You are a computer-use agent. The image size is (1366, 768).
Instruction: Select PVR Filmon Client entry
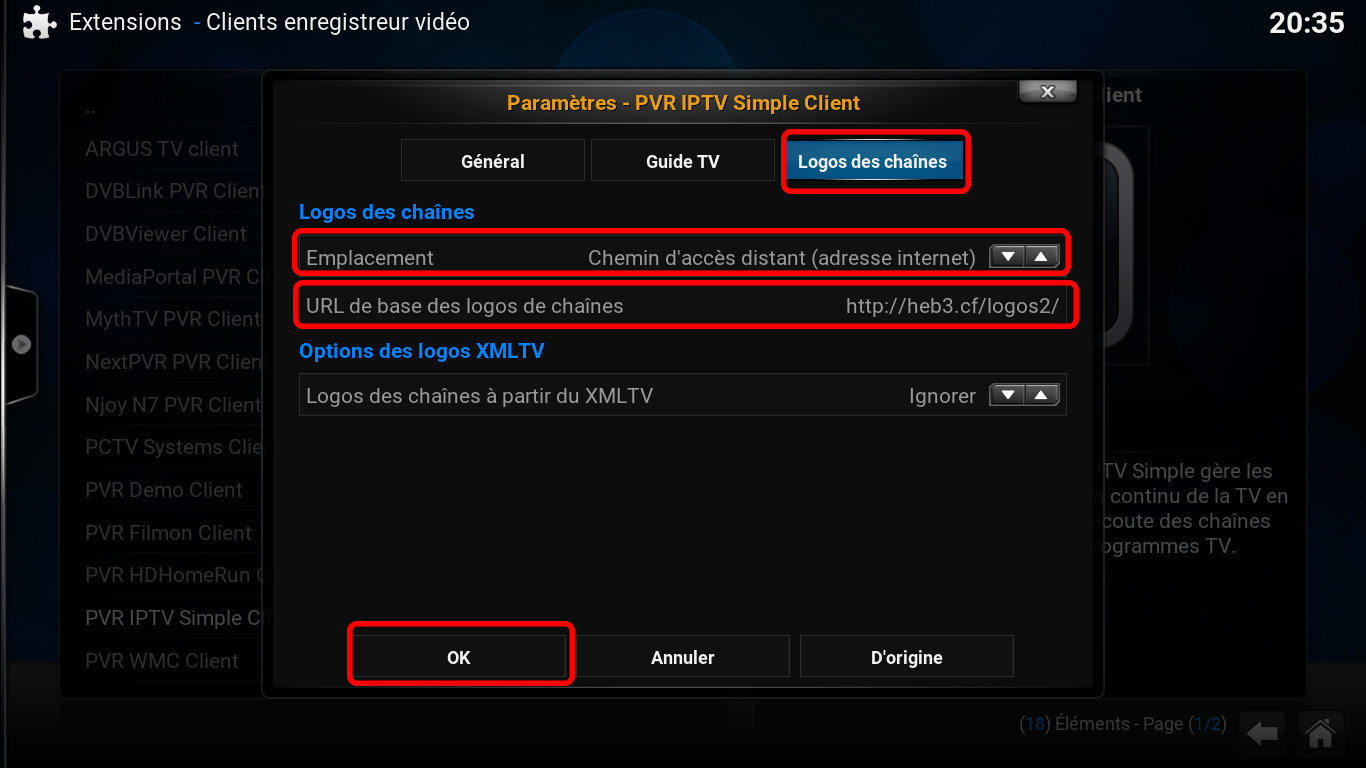168,533
